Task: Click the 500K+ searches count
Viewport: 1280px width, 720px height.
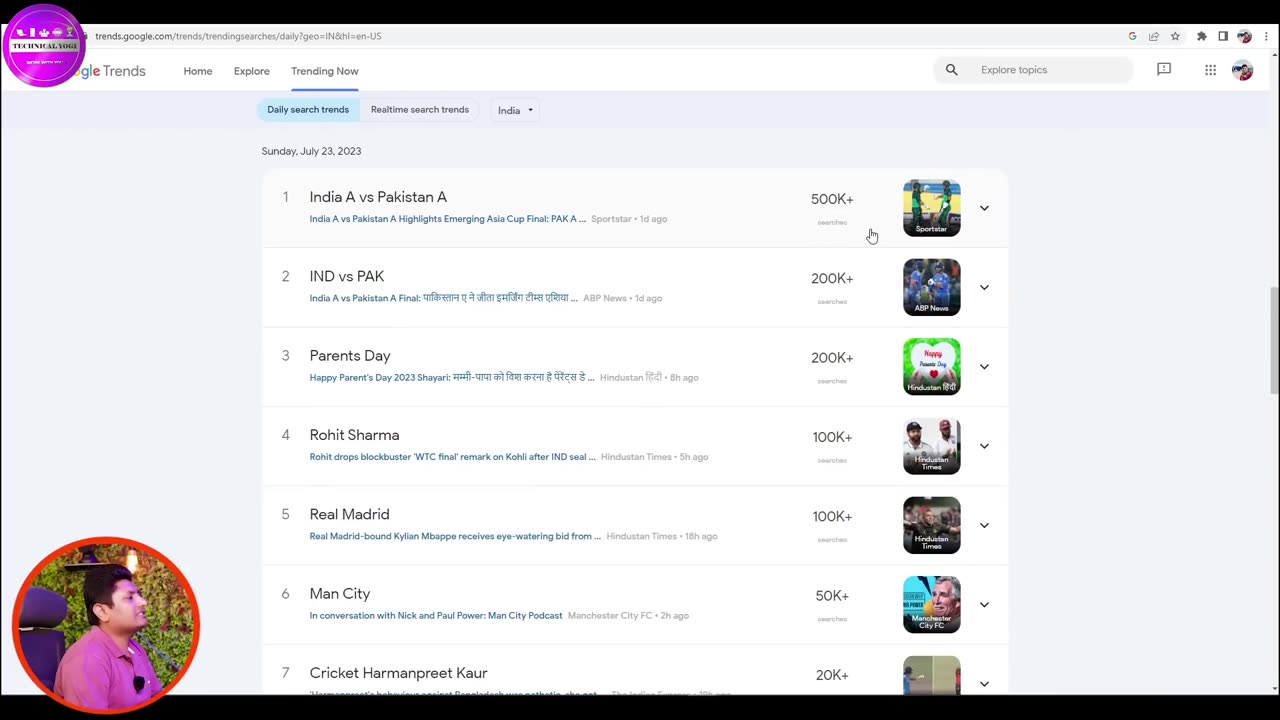Action: (832, 200)
